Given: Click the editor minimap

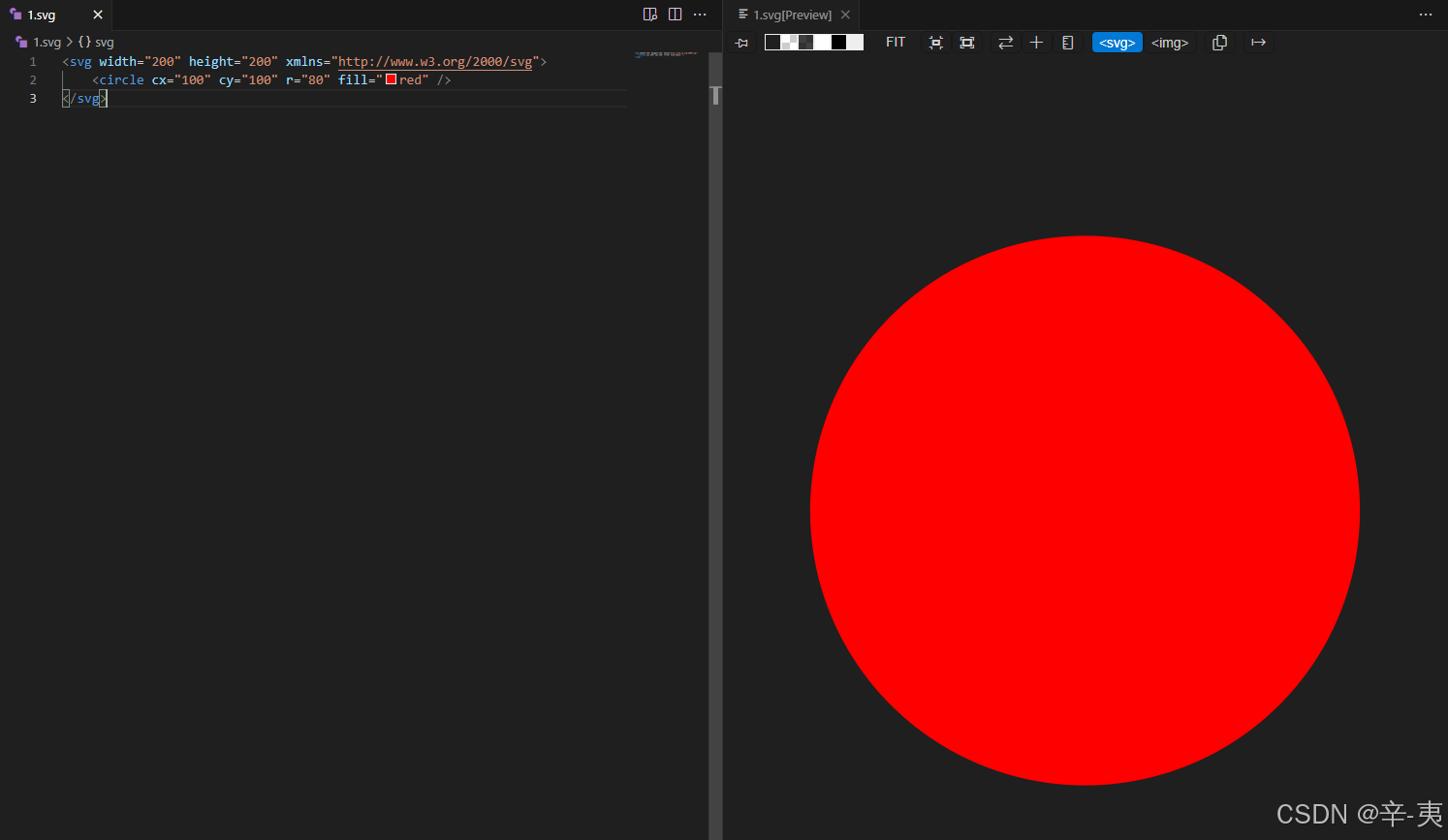Looking at the screenshot, I should pyautogui.click(x=666, y=54).
